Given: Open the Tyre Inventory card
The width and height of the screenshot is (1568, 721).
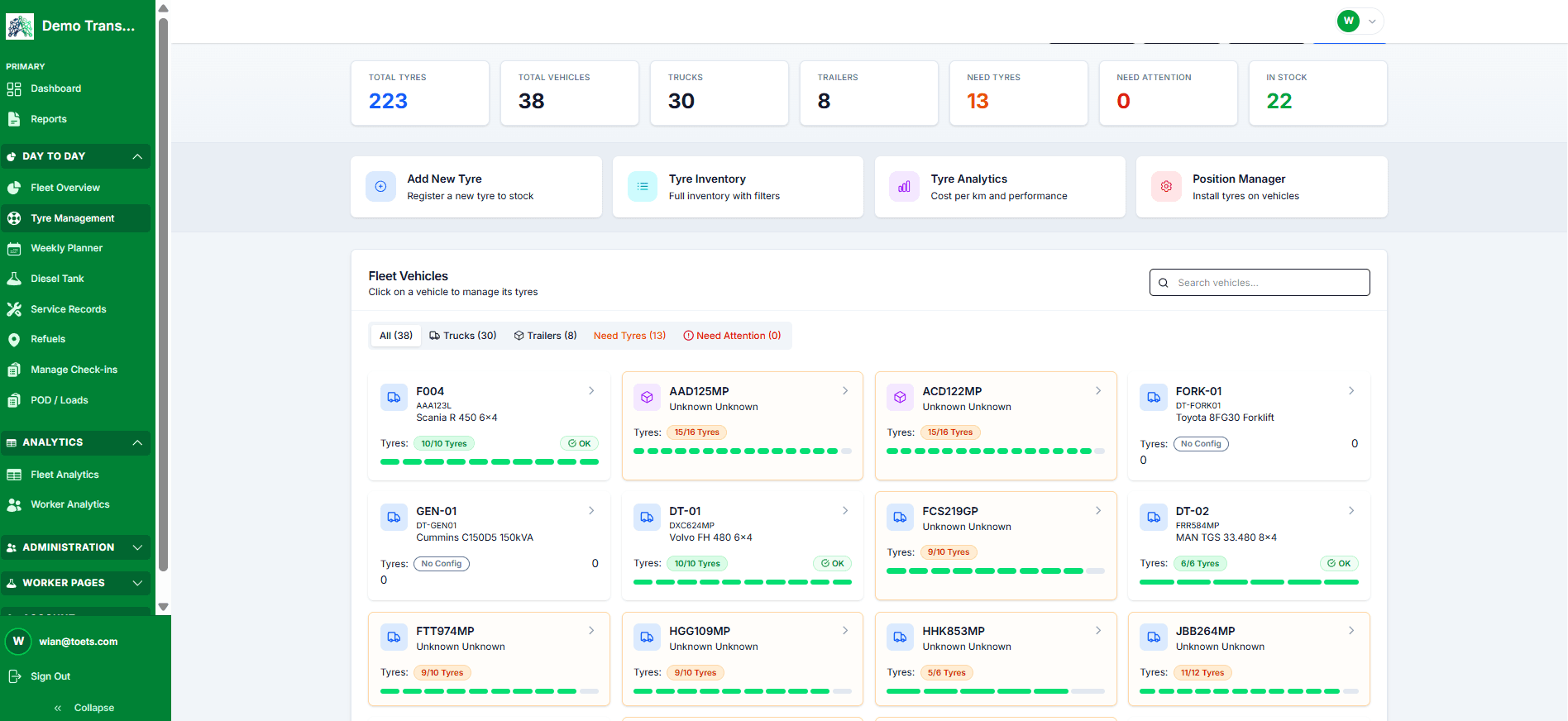Looking at the screenshot, I should coord(738,187).
